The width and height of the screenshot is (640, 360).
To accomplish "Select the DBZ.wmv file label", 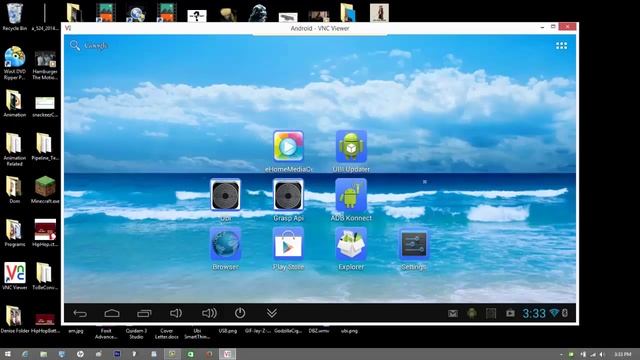I will [319, 331].
